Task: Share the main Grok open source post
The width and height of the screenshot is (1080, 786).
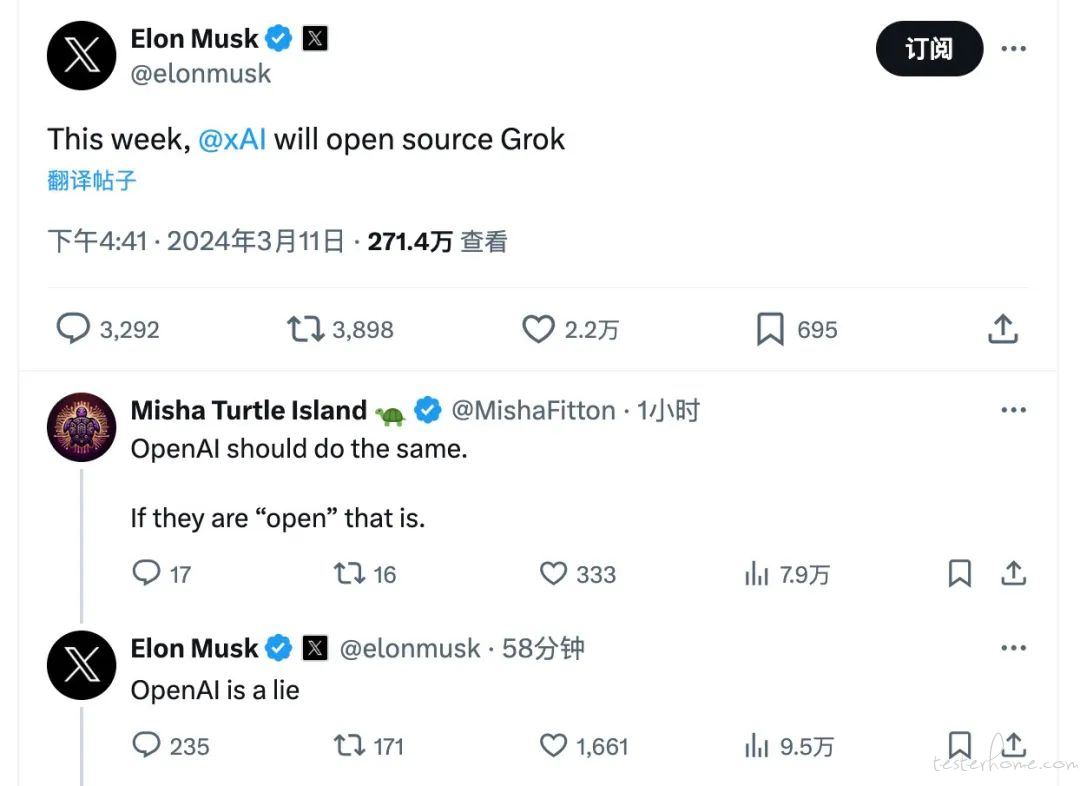Action: coord(1003,329)
